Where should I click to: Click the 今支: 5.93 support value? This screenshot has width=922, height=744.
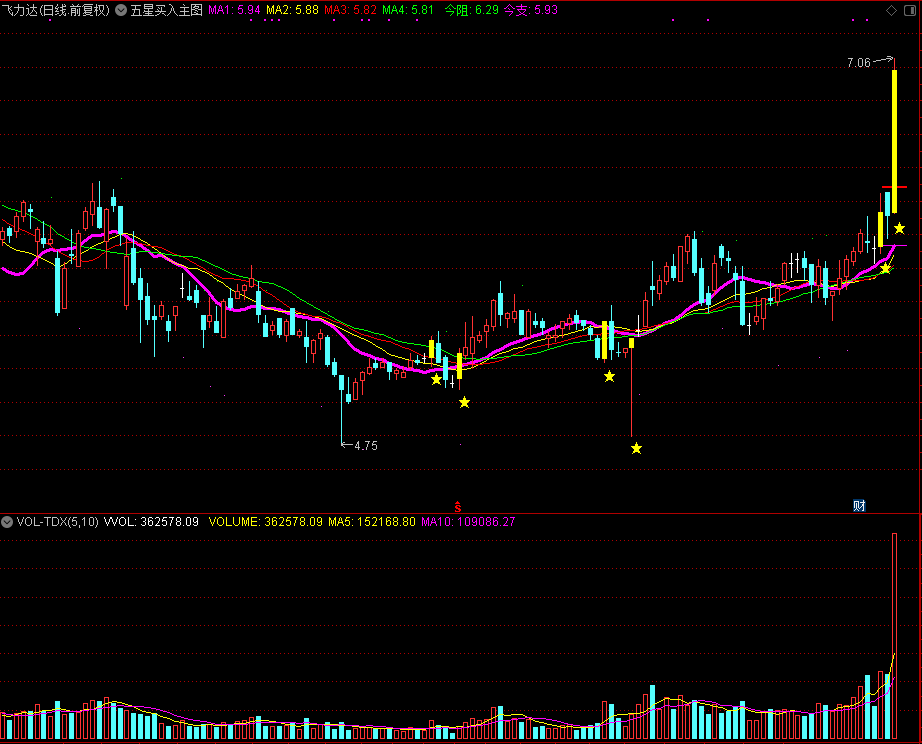[x=530, y=10]
